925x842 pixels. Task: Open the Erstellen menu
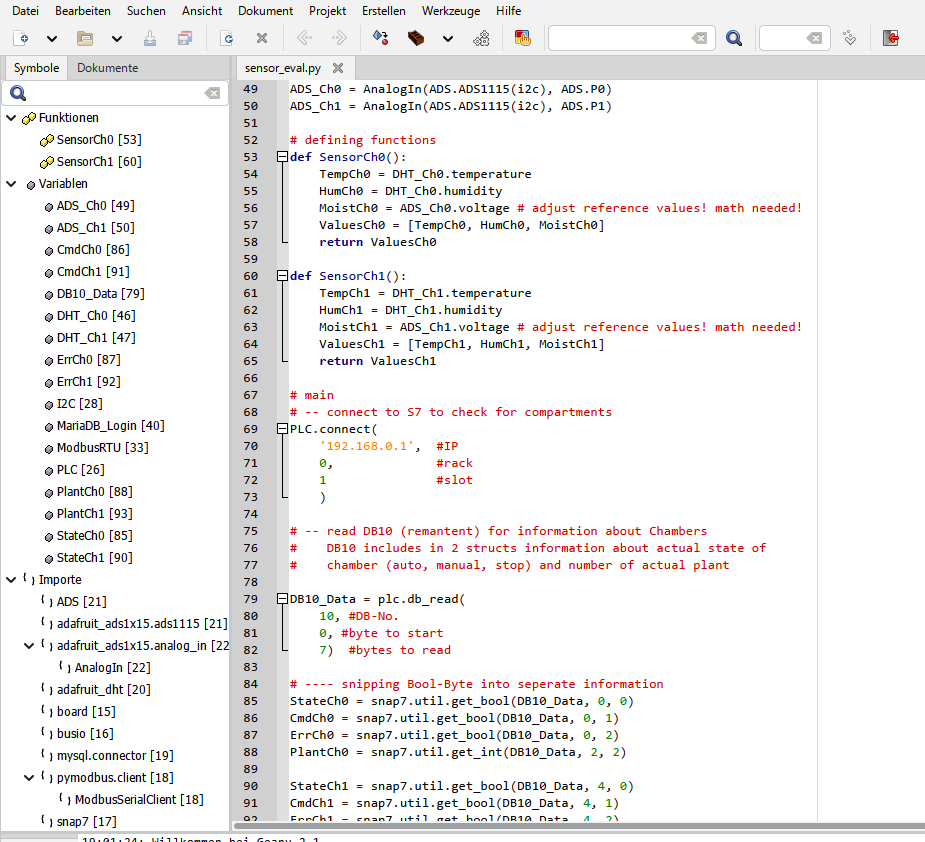pyautogui.click(x=384, y=11)
